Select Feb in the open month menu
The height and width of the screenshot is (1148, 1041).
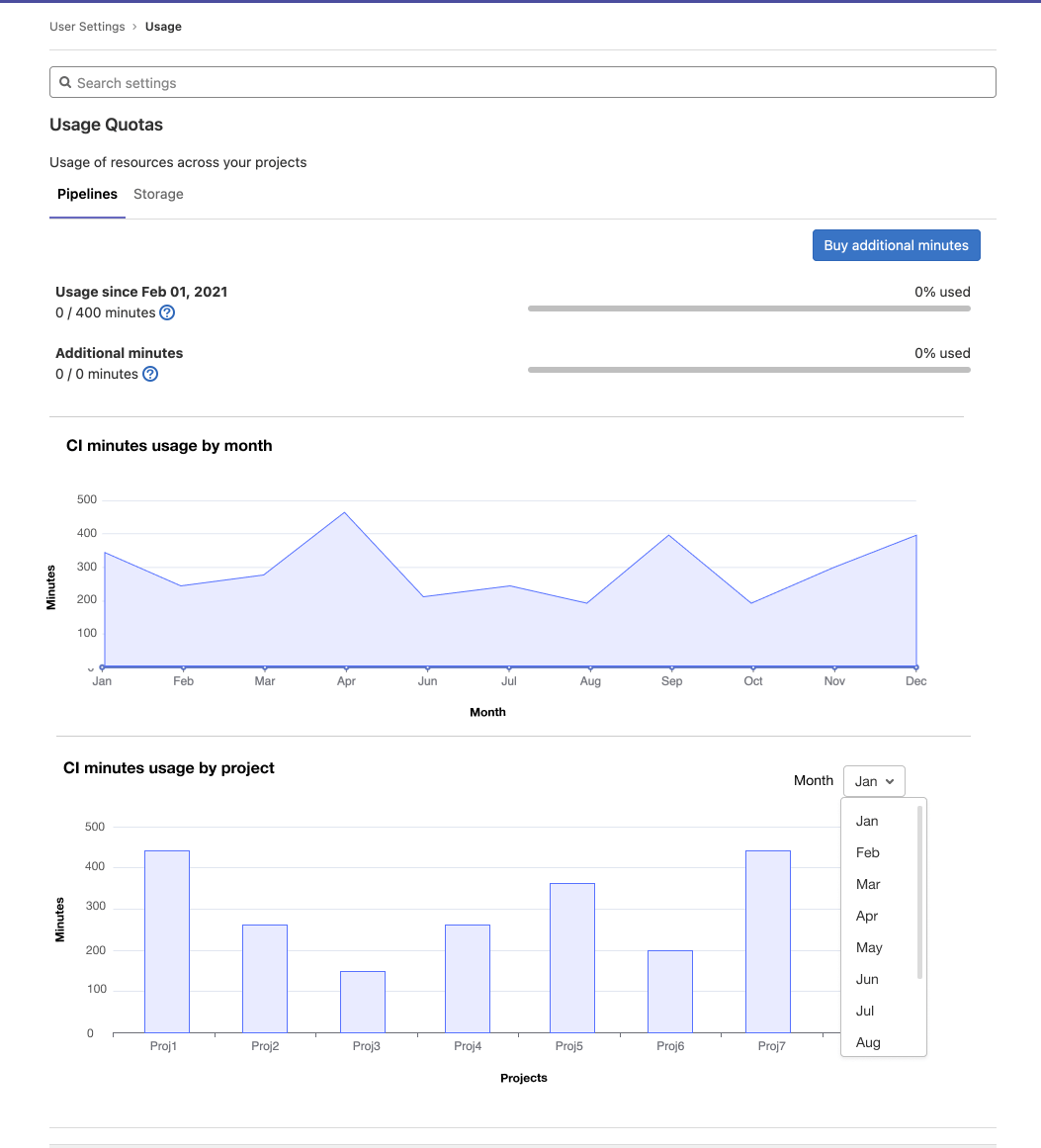(867, 852)
